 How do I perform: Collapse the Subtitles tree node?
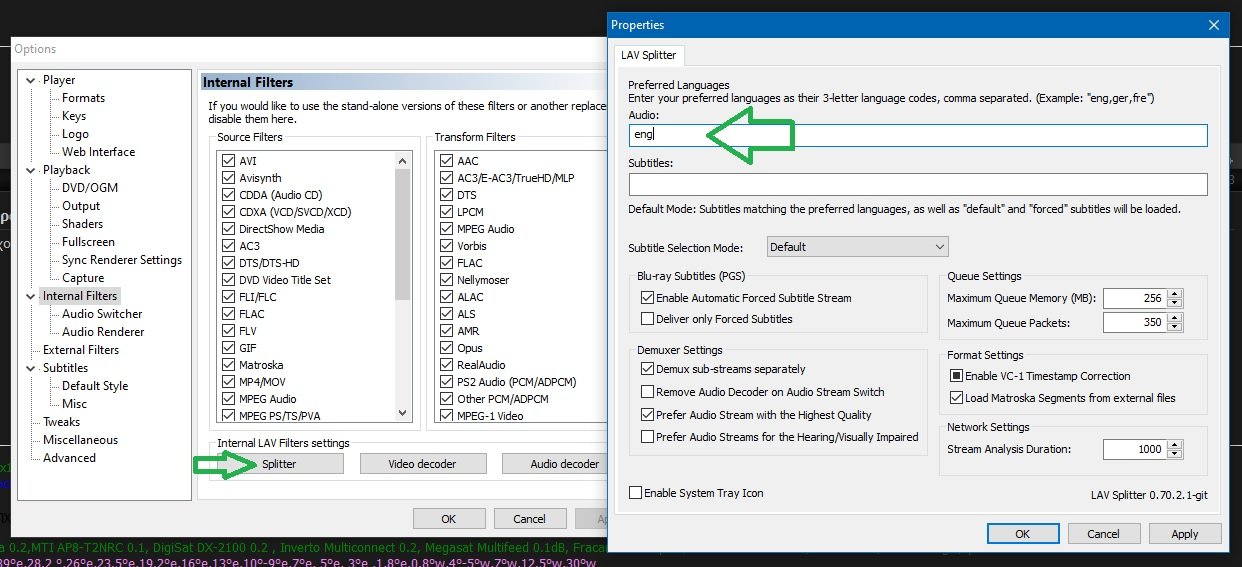(31, 368)
